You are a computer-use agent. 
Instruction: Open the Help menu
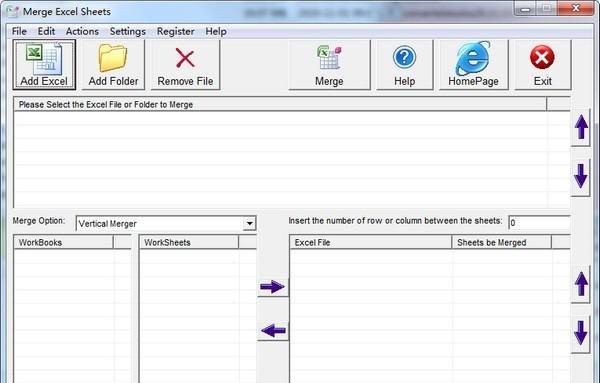click(216, 31)
